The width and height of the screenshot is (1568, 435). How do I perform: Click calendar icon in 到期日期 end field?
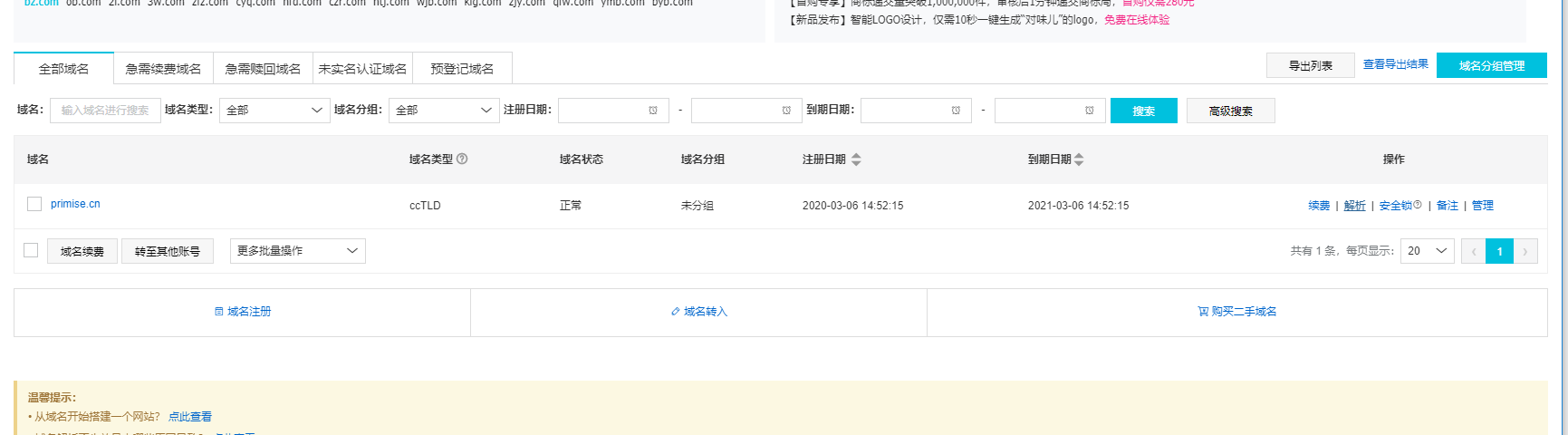[1089, 111]
